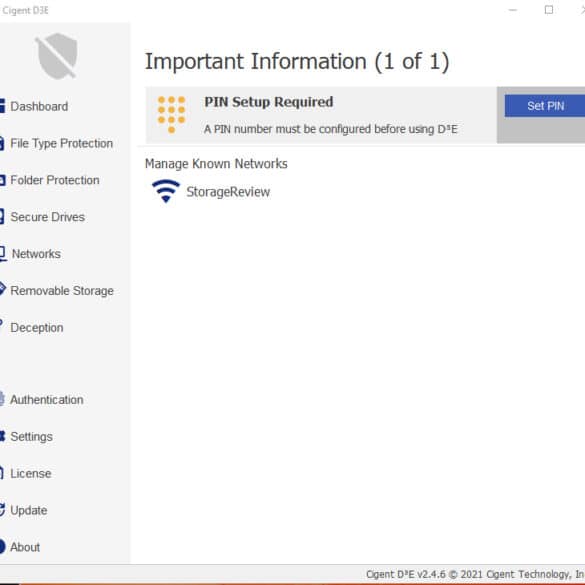585x585 pixels.
Task: Click the crossed-out shield status icon
Action: pos(57,56)
